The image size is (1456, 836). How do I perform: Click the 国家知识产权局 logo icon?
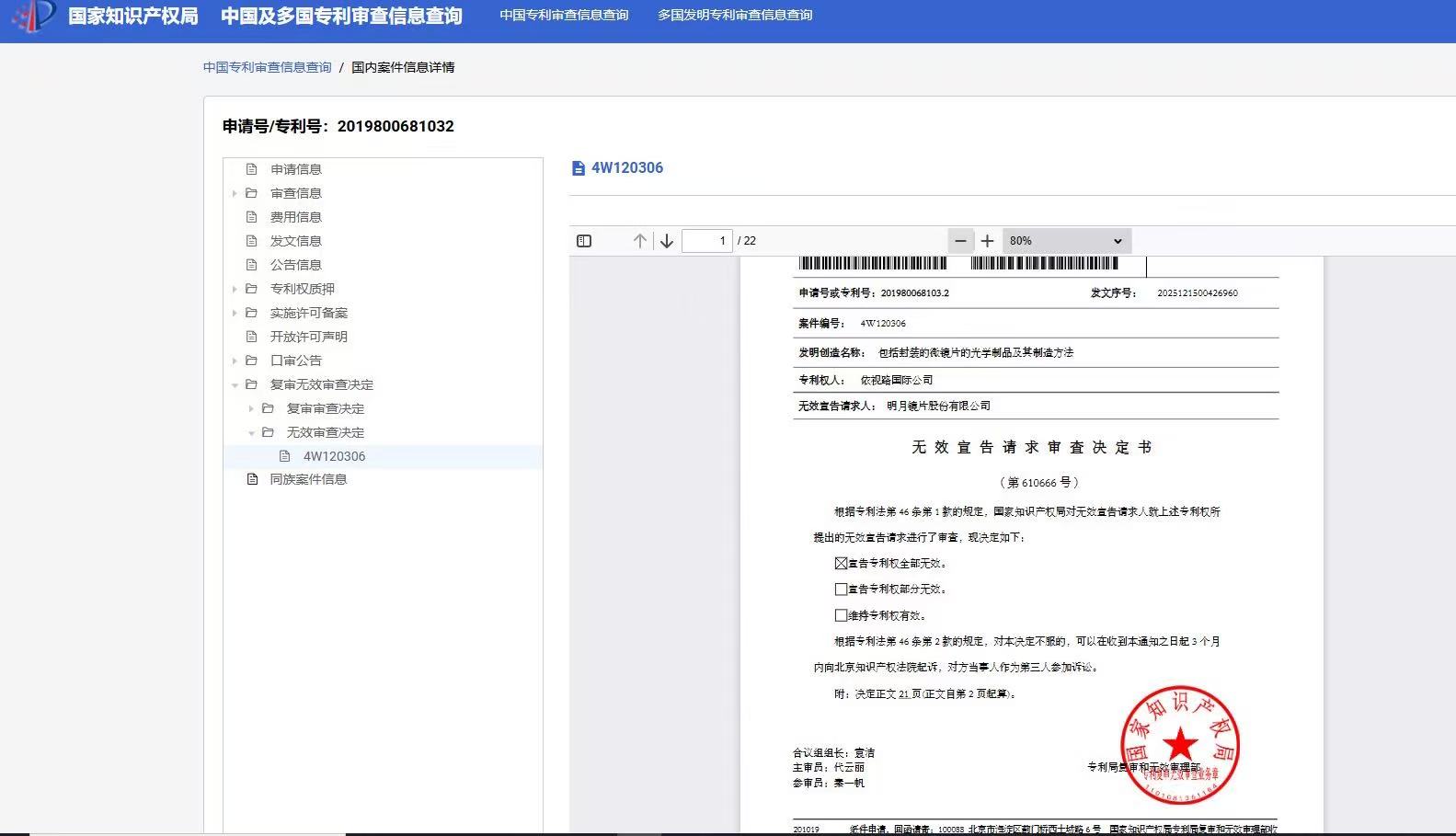tap(34, 16)
